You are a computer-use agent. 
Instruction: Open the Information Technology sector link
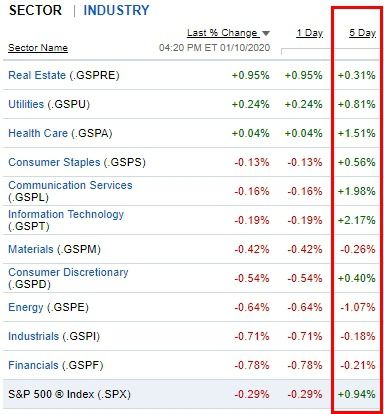click(66, 214)
